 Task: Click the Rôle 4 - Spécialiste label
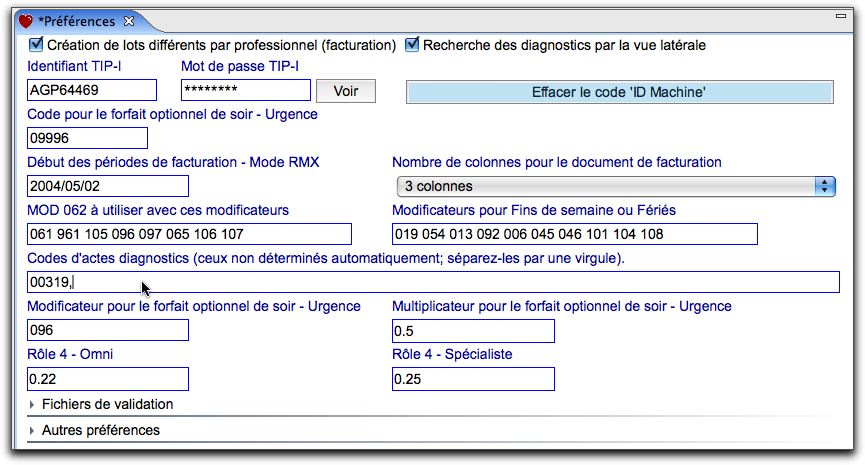tap(452, 354)
